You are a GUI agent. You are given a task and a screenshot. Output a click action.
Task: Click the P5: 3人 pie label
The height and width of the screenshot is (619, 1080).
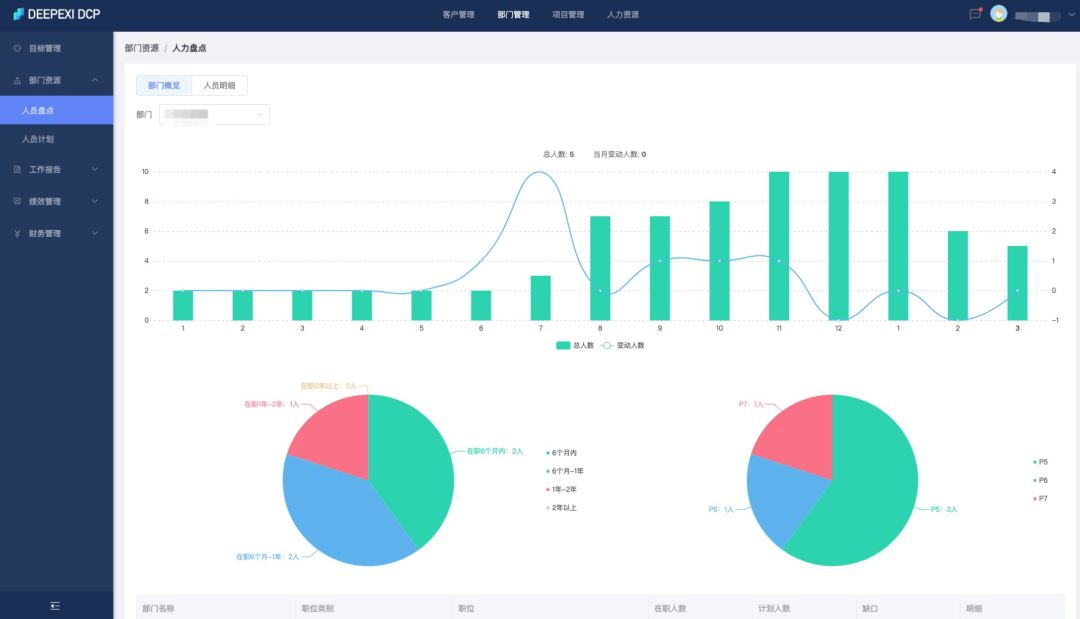(x=944, y=510)
